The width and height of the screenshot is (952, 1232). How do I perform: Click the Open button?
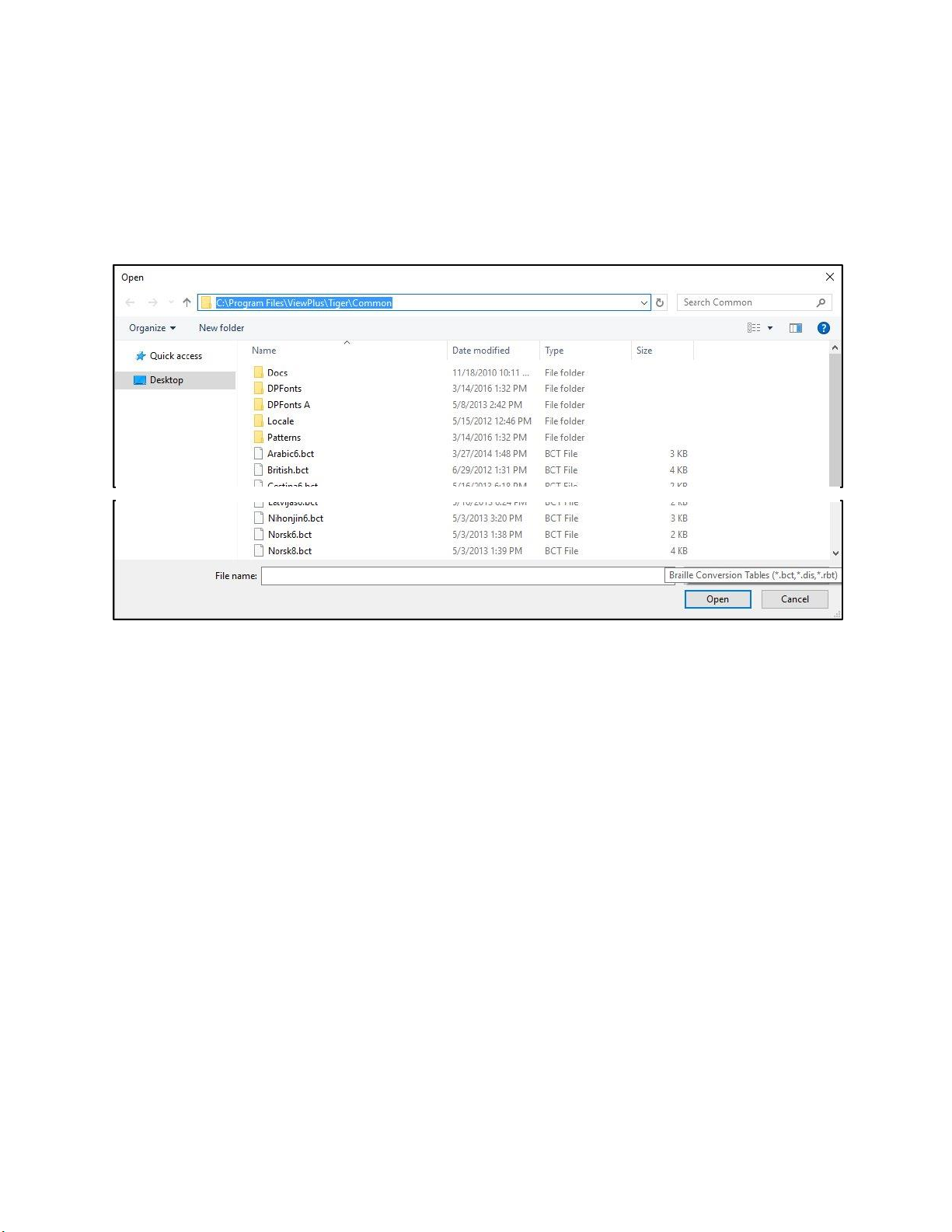coord(717,599)
